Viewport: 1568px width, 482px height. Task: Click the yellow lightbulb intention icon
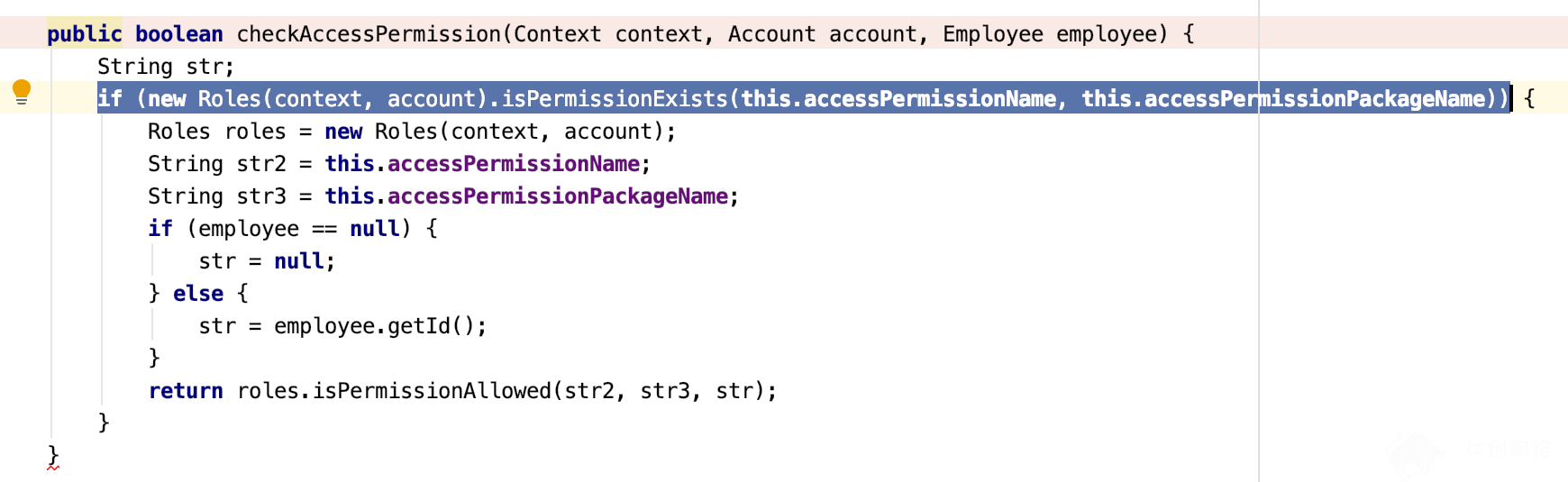(x=22, y=92)
